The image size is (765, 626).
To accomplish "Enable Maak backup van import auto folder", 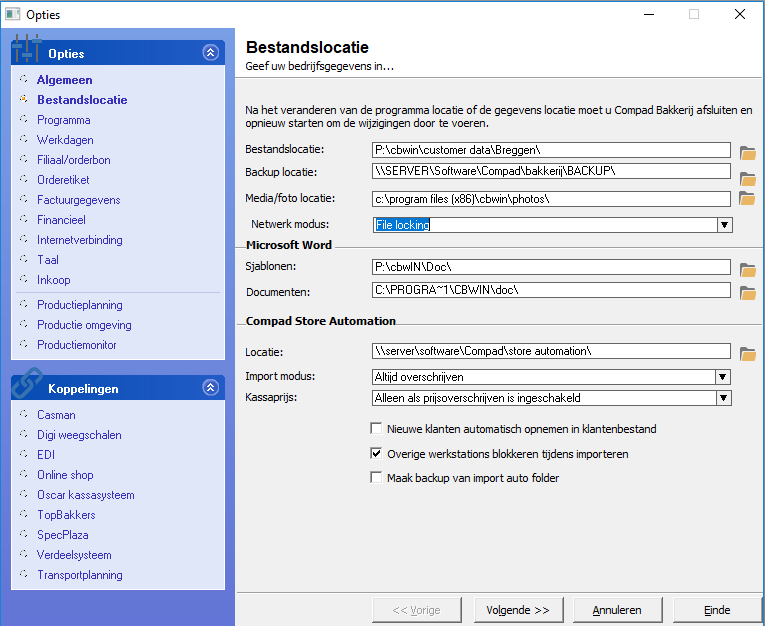I will tap(376, 477).
